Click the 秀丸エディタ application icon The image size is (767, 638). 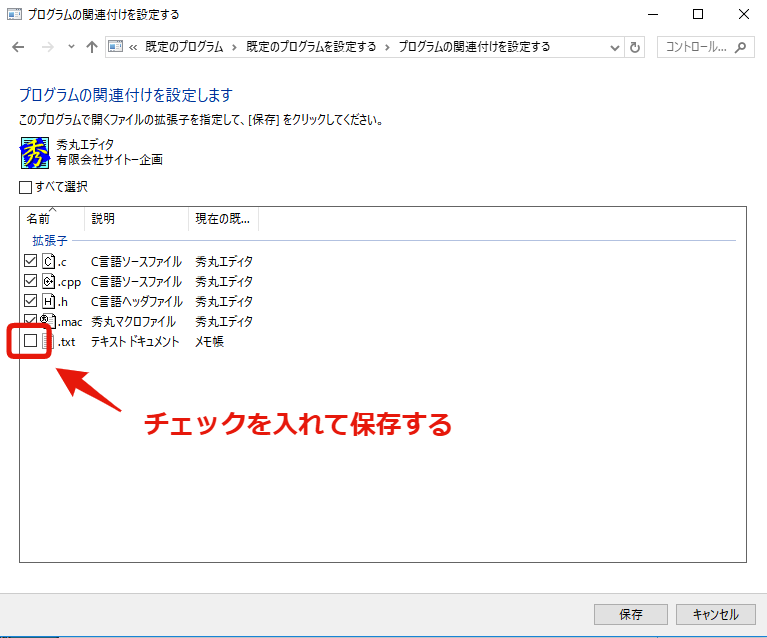point(35,153)
